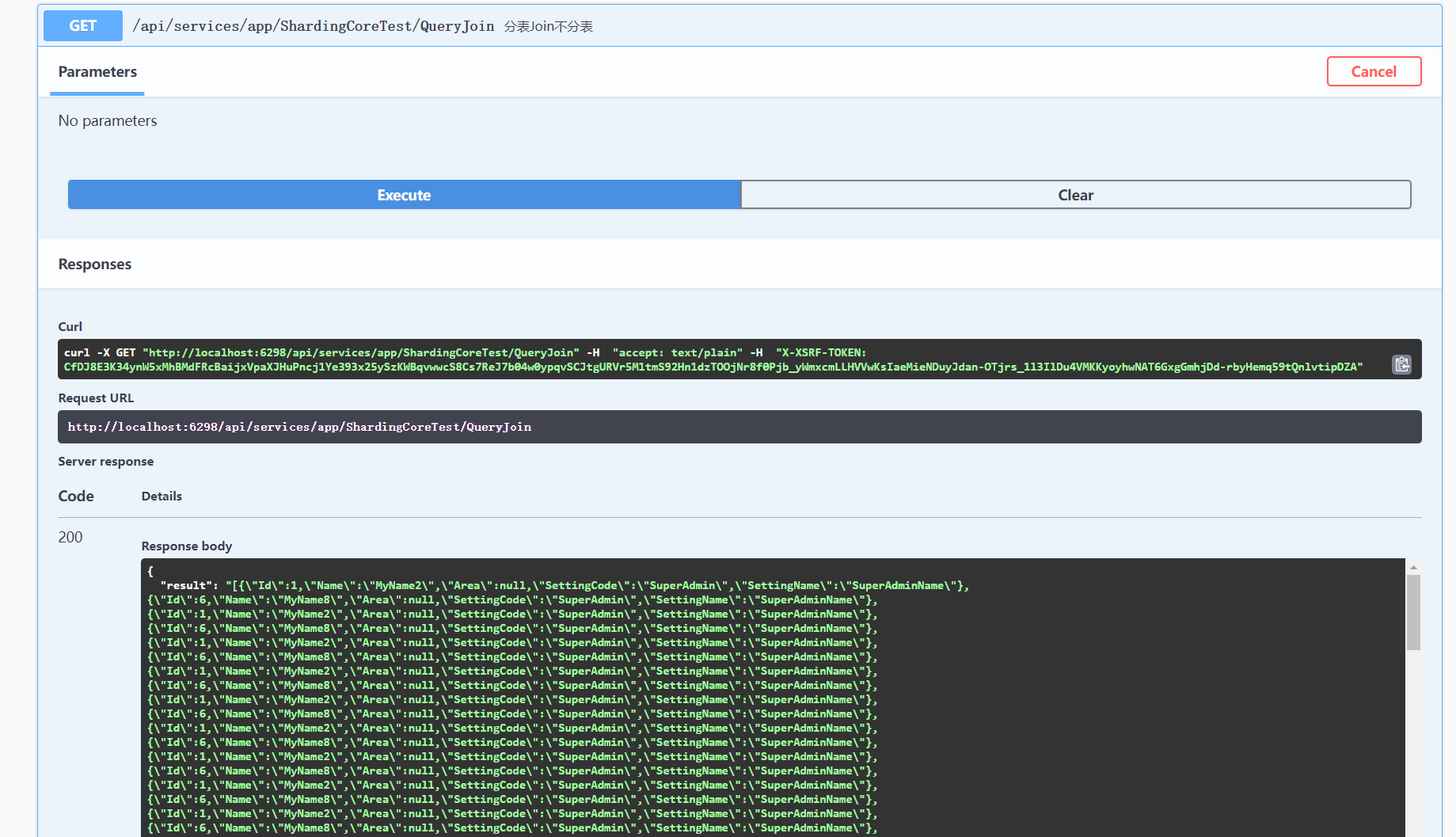
Task: Click the Details column header
Action: click(x=162, y=496)
